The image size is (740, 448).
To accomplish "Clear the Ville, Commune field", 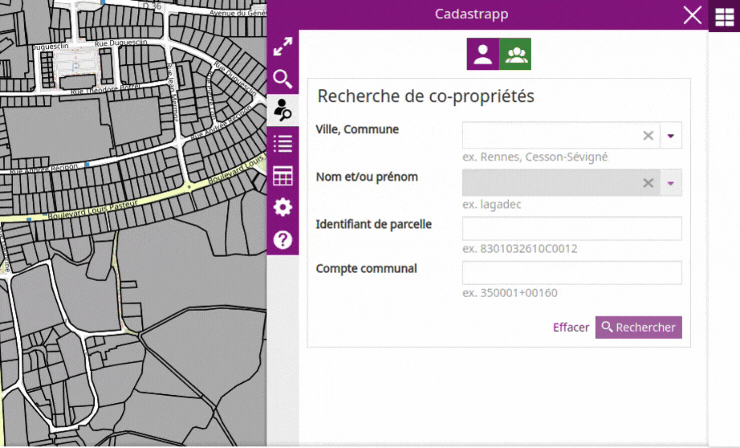I will pos(648,136).
